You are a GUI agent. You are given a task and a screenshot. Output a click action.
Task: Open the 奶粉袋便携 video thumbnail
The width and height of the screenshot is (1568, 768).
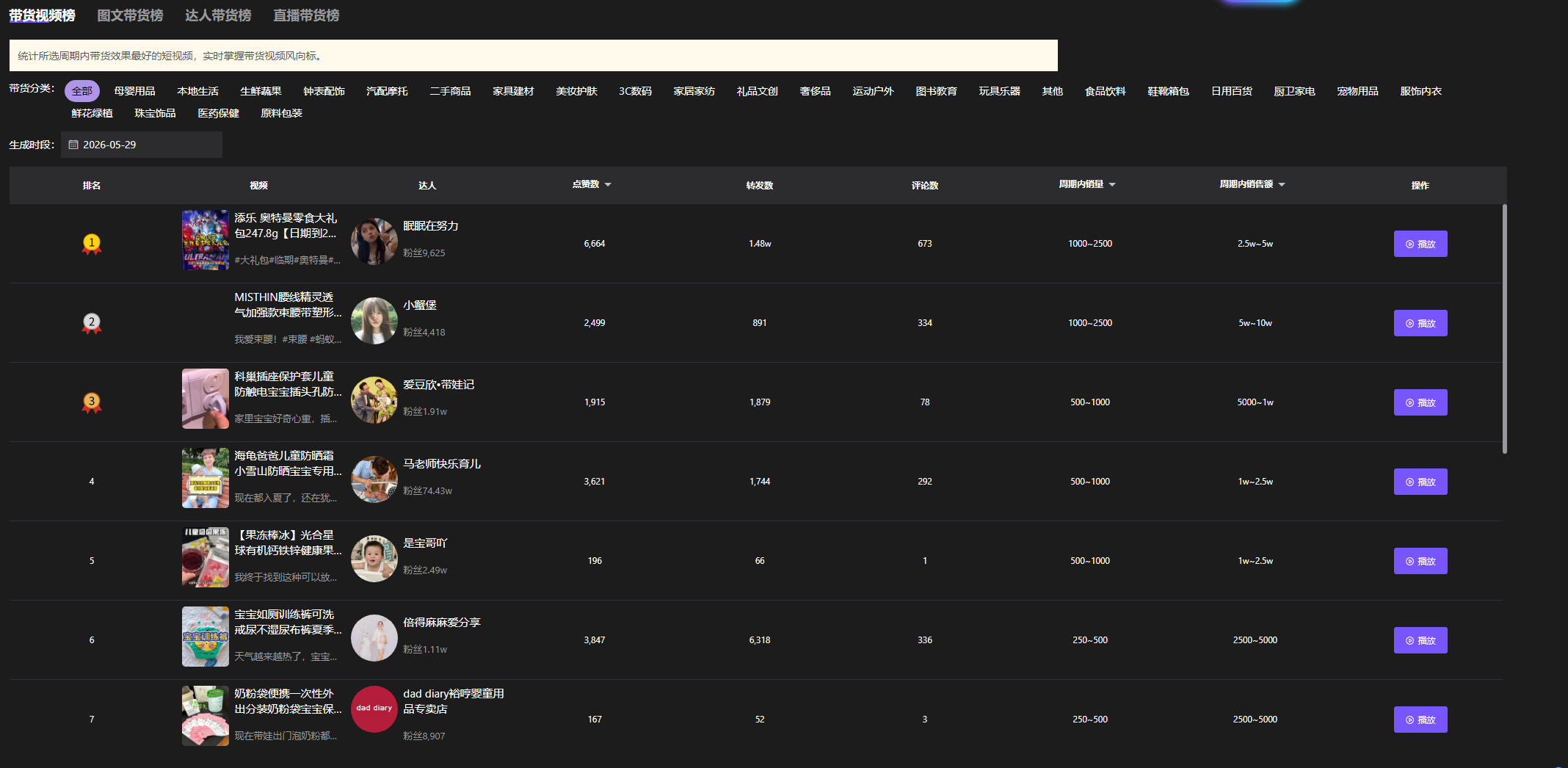pyautogui.click(x=206, y=716)
